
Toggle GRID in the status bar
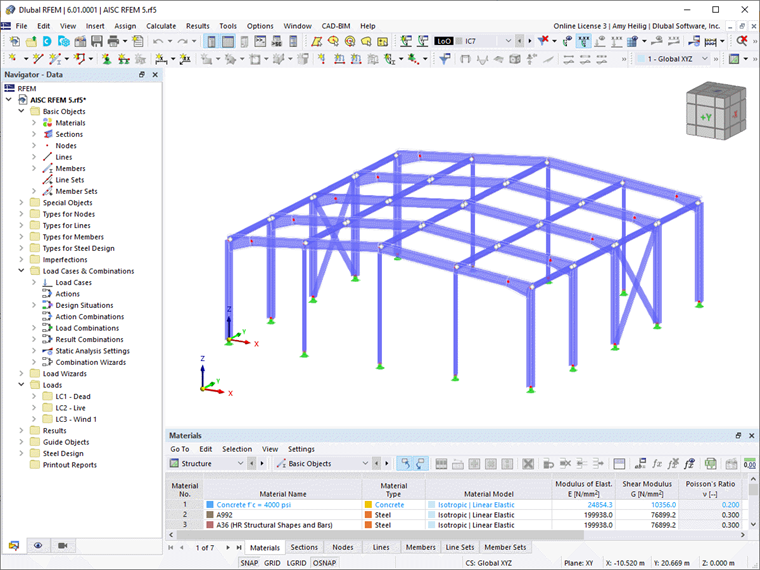272,563
